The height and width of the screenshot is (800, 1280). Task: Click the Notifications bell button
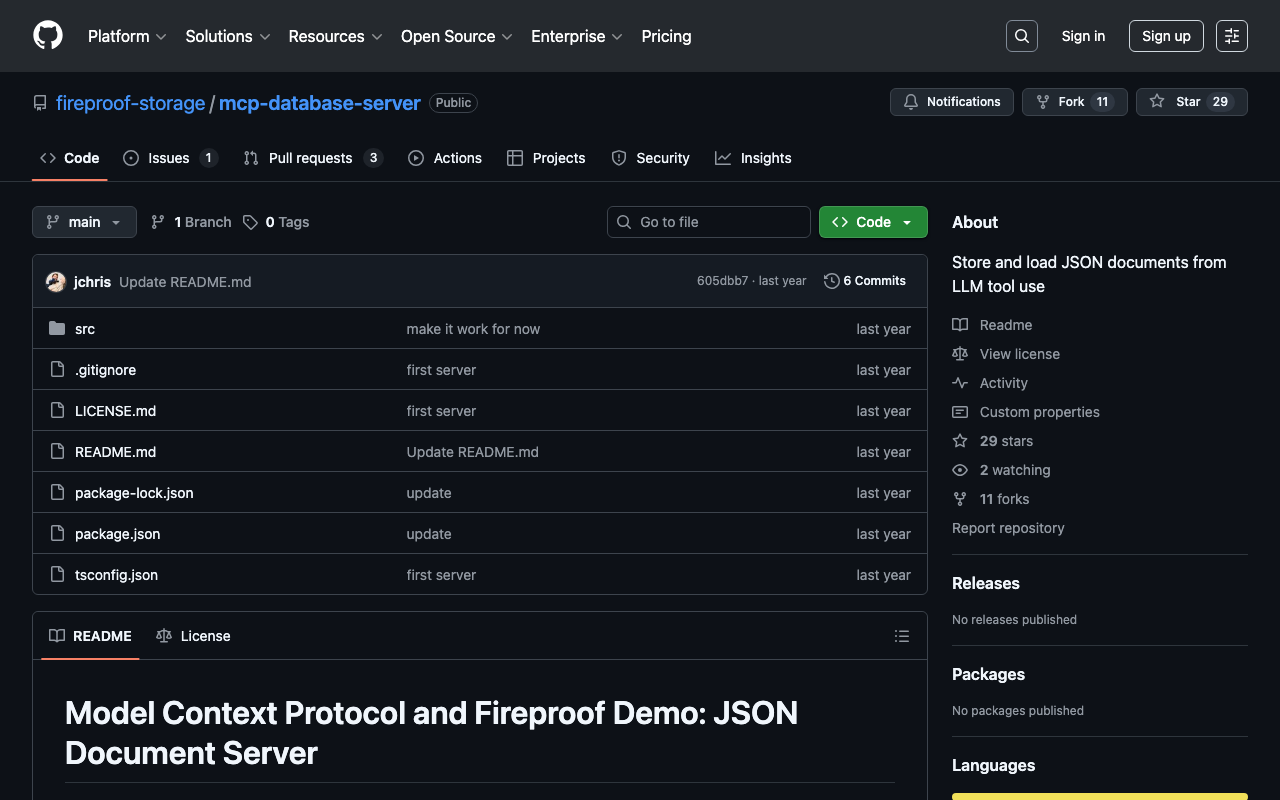[x=951, y=102]
